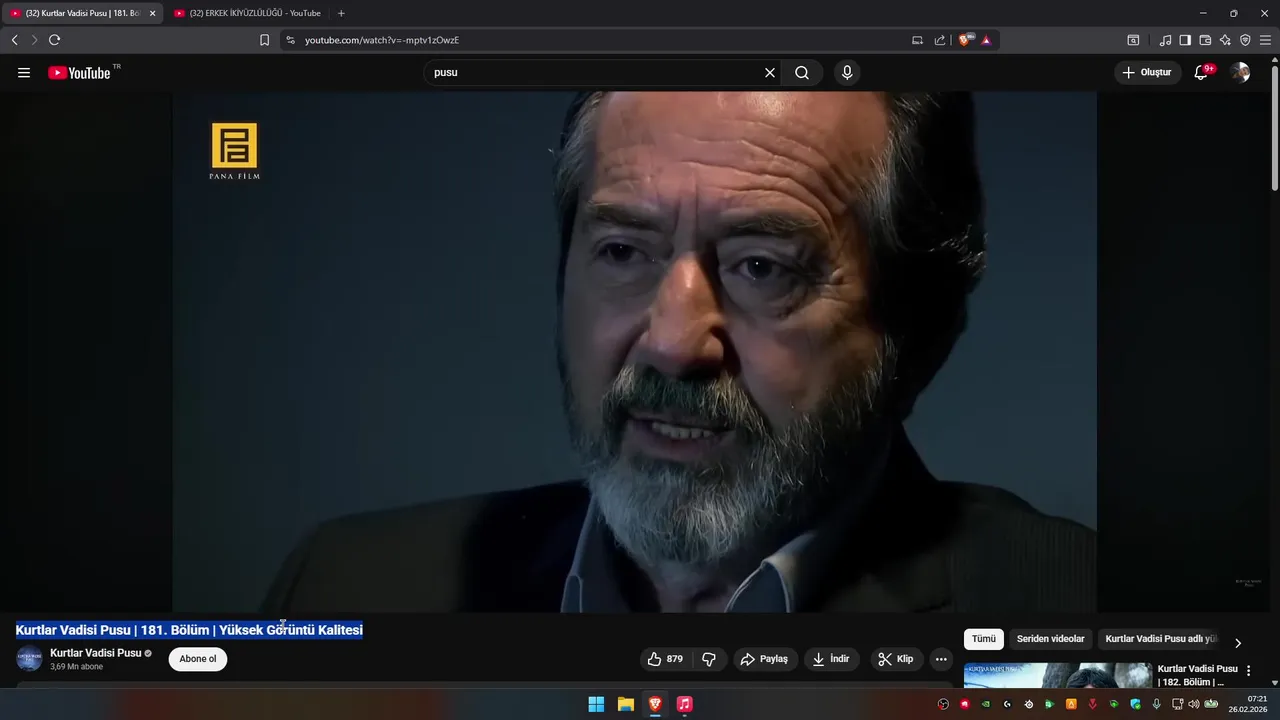Dislike the video with thumbs down

pyautogui.click(x=709, y=659)
